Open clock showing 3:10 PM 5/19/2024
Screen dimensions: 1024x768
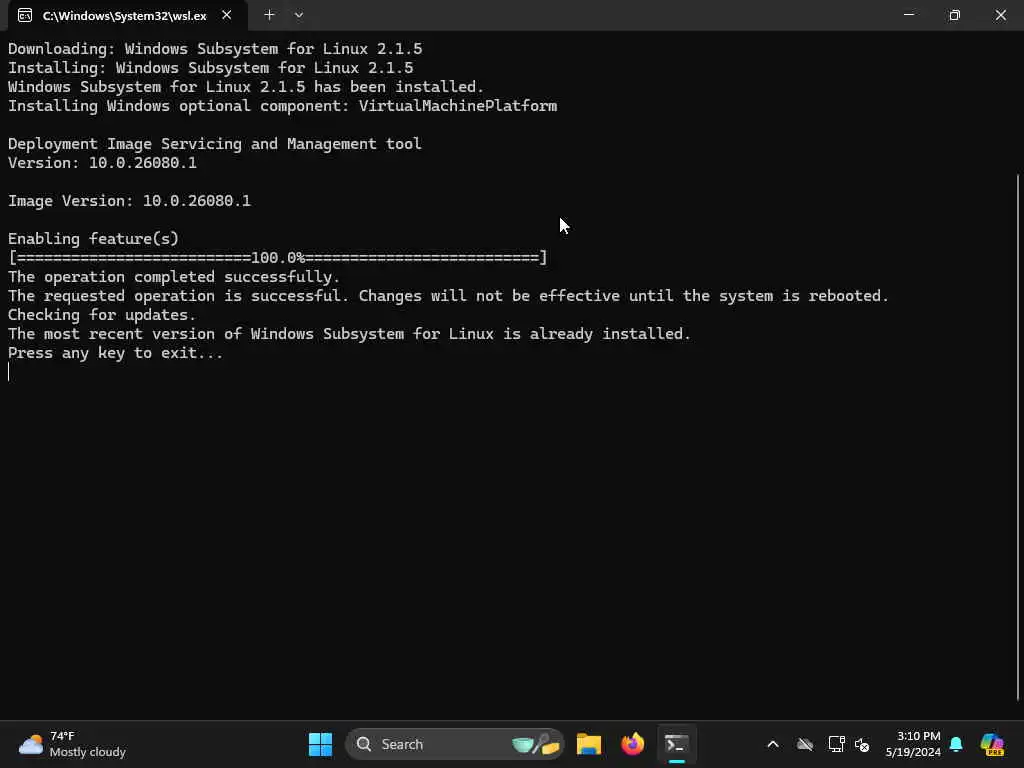tap(913, 744)
